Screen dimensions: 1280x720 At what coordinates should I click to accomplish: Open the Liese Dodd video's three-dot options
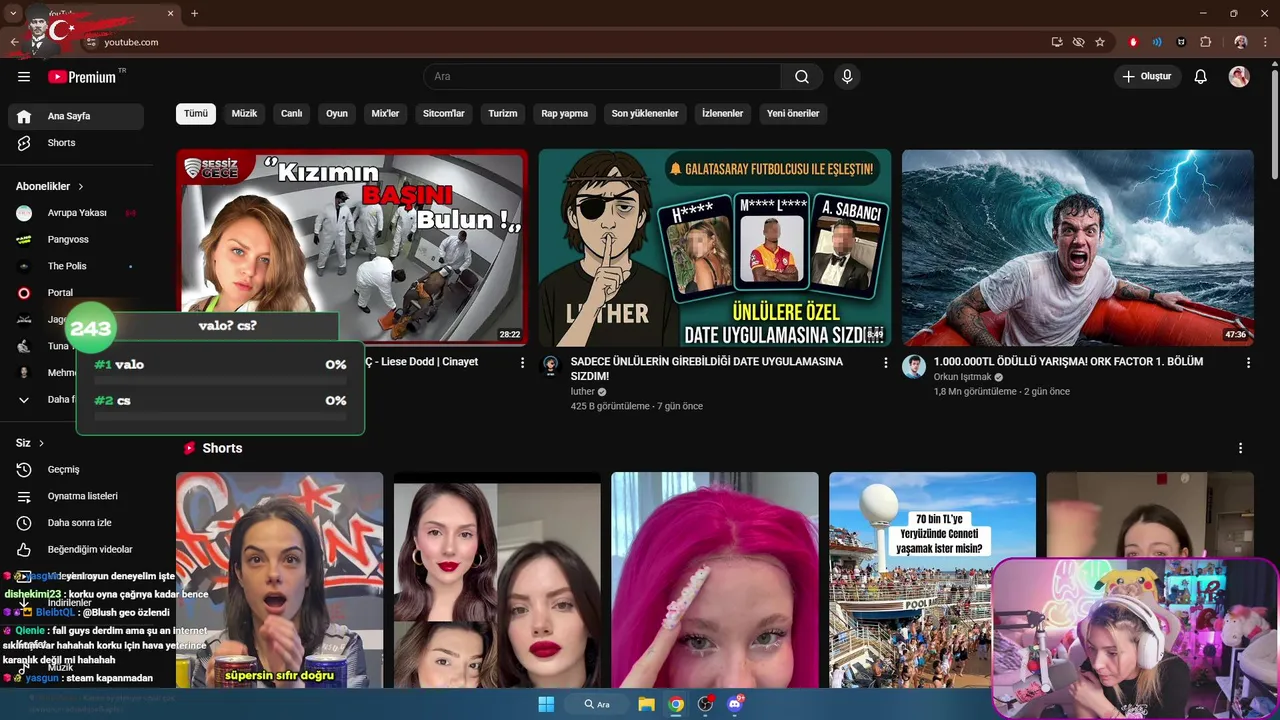click(522, 363)
